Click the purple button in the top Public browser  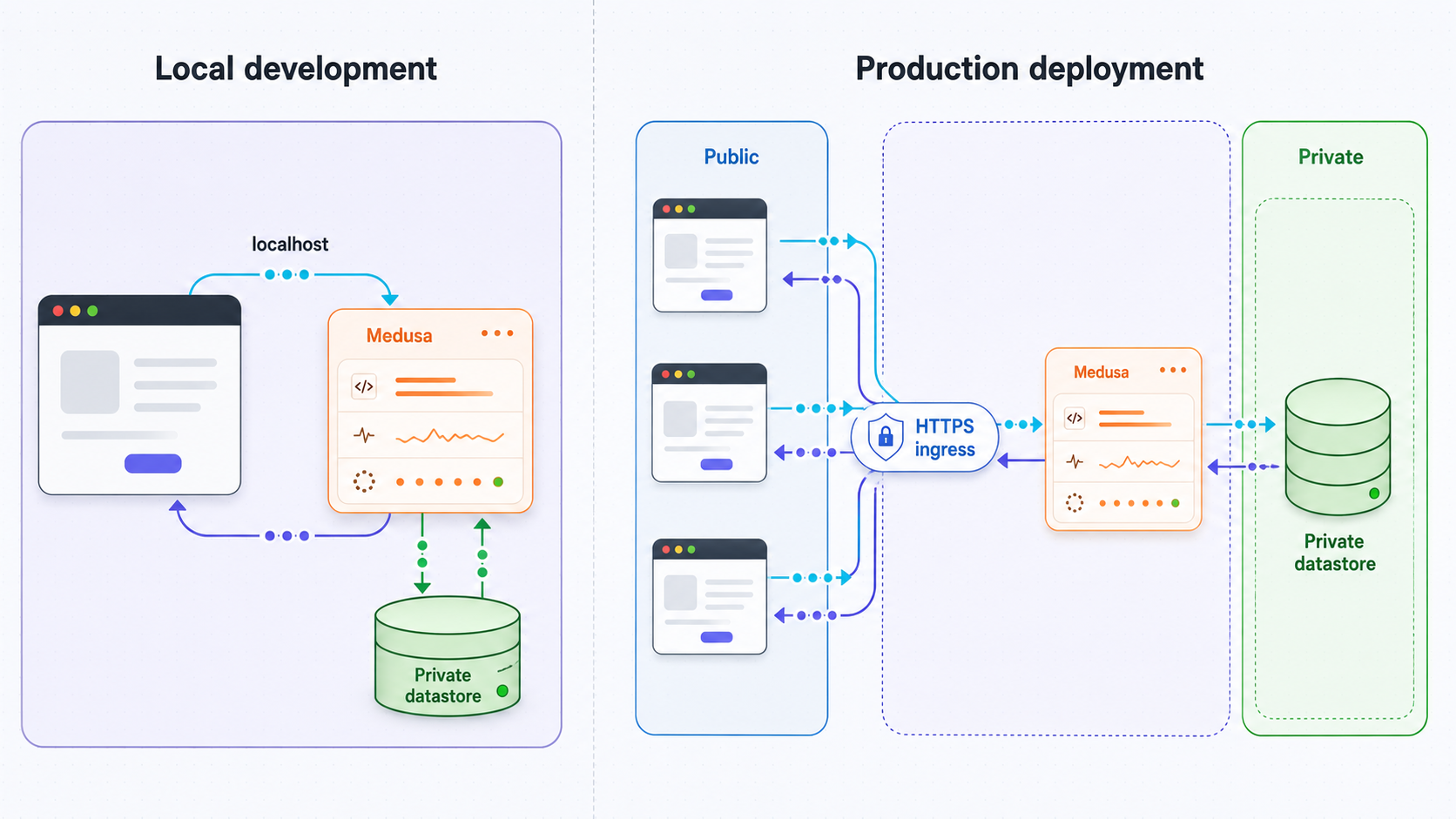717,295
